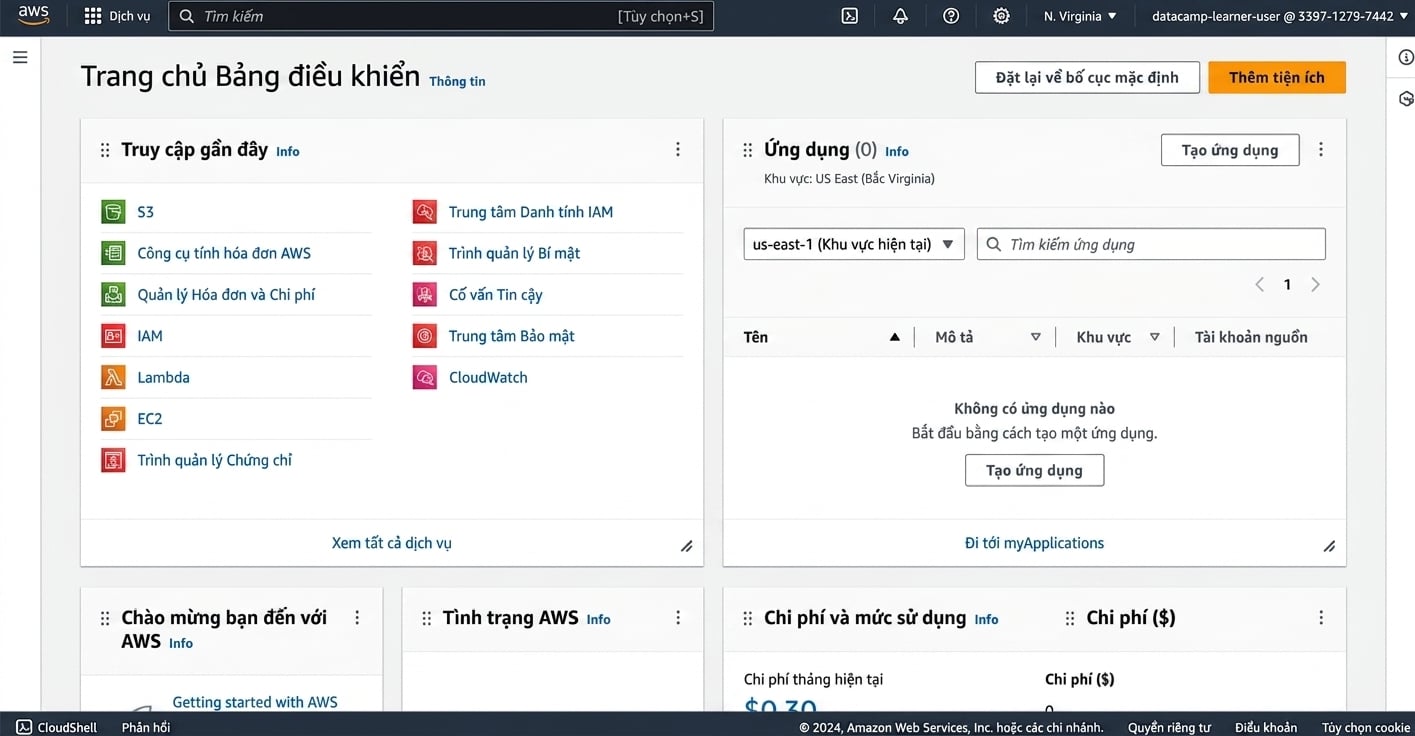Open Tùy chọn cookie in the footer
The image size is (1415, 736).
(1365, 727)
